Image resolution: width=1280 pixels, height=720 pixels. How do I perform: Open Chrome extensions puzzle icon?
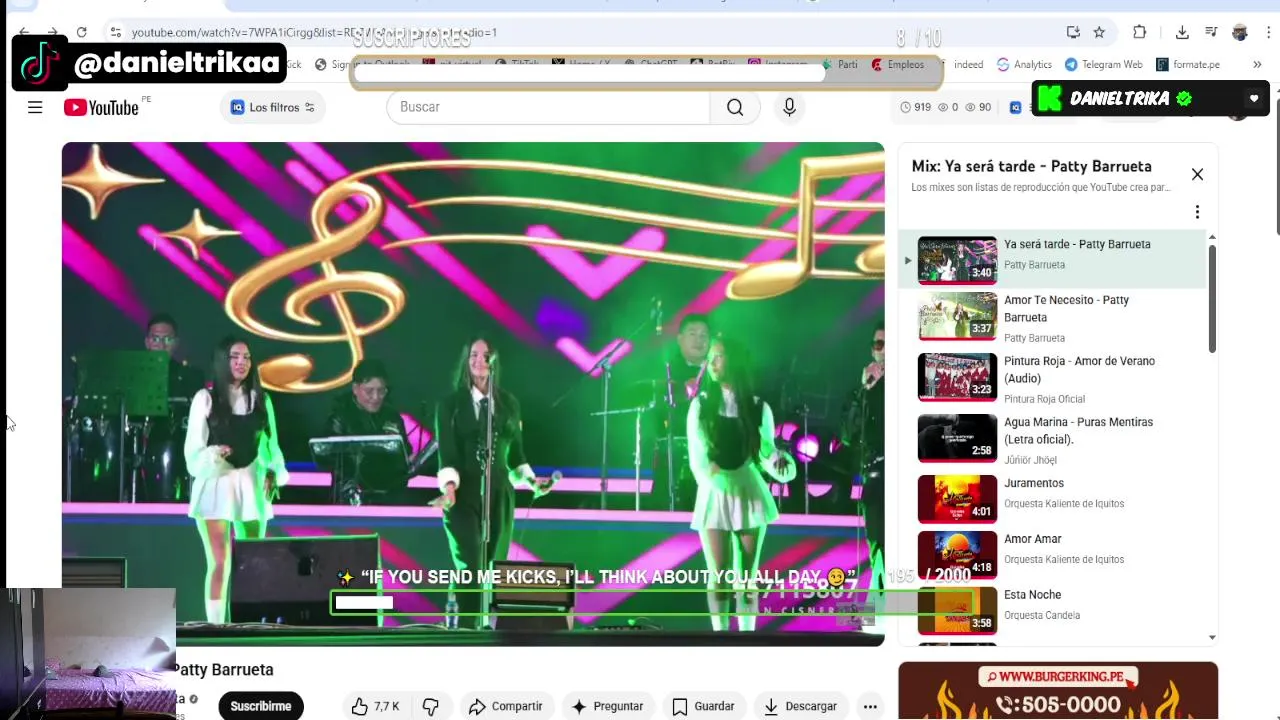pyautogui.click(x=1139, y=32)
